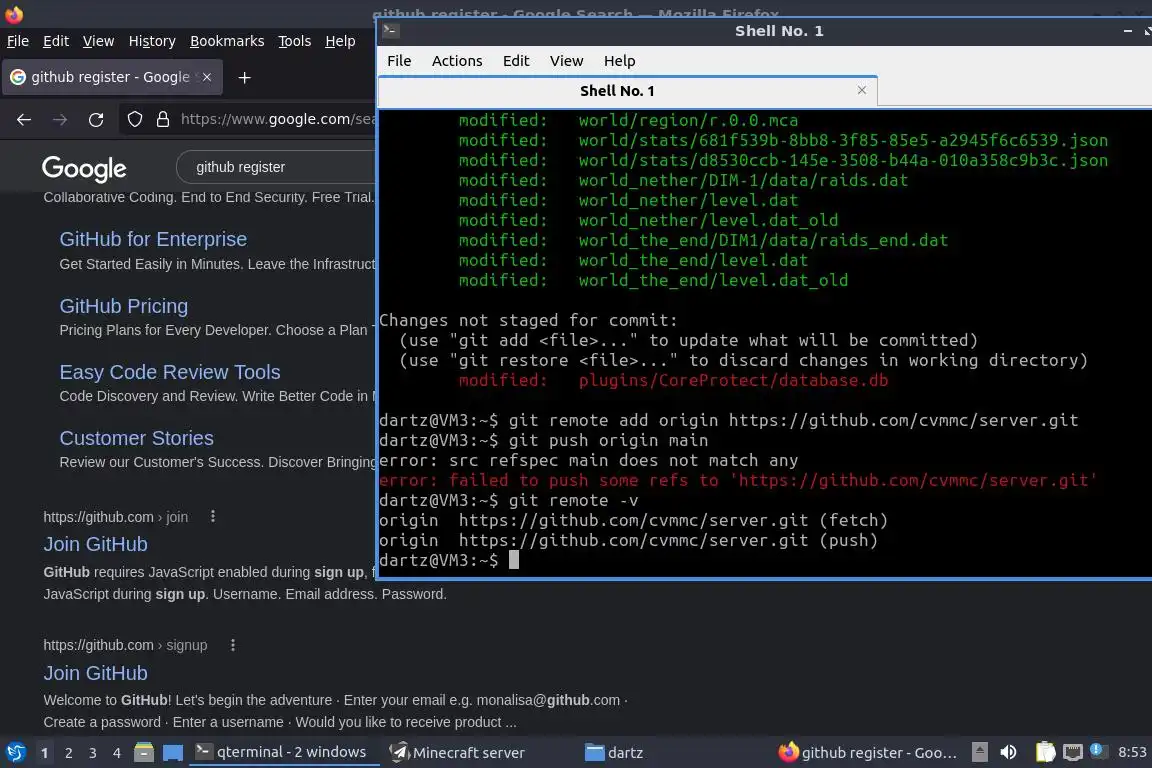Click the clock showing 8:53
This screenshot has height=768, width=1152.
click(1131, 752)
